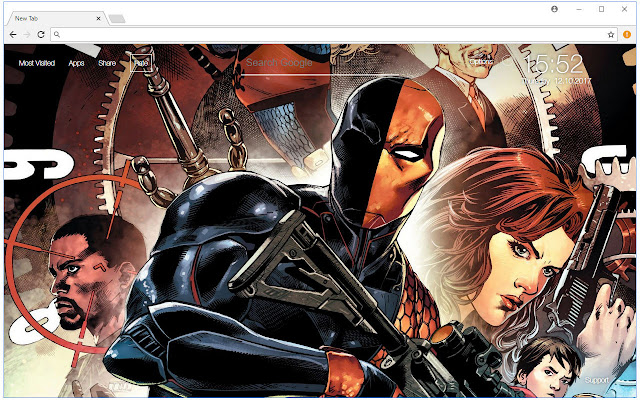Viewport: 640px width, 400px height.
Task: Open the Options link
Action: point(481,62)
